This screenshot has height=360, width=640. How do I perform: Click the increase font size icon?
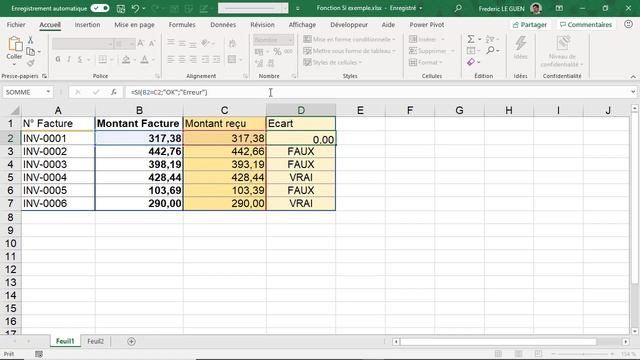[x=141, y=43]
